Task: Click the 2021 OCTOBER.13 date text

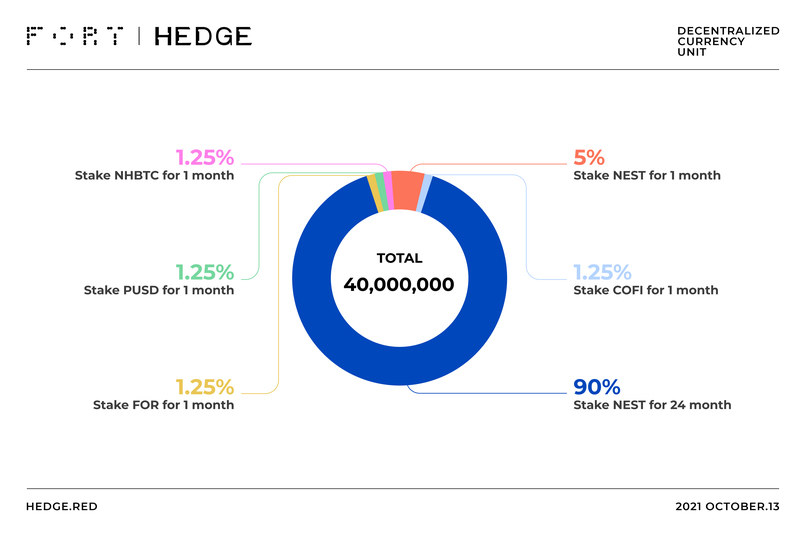Action: 727,507
